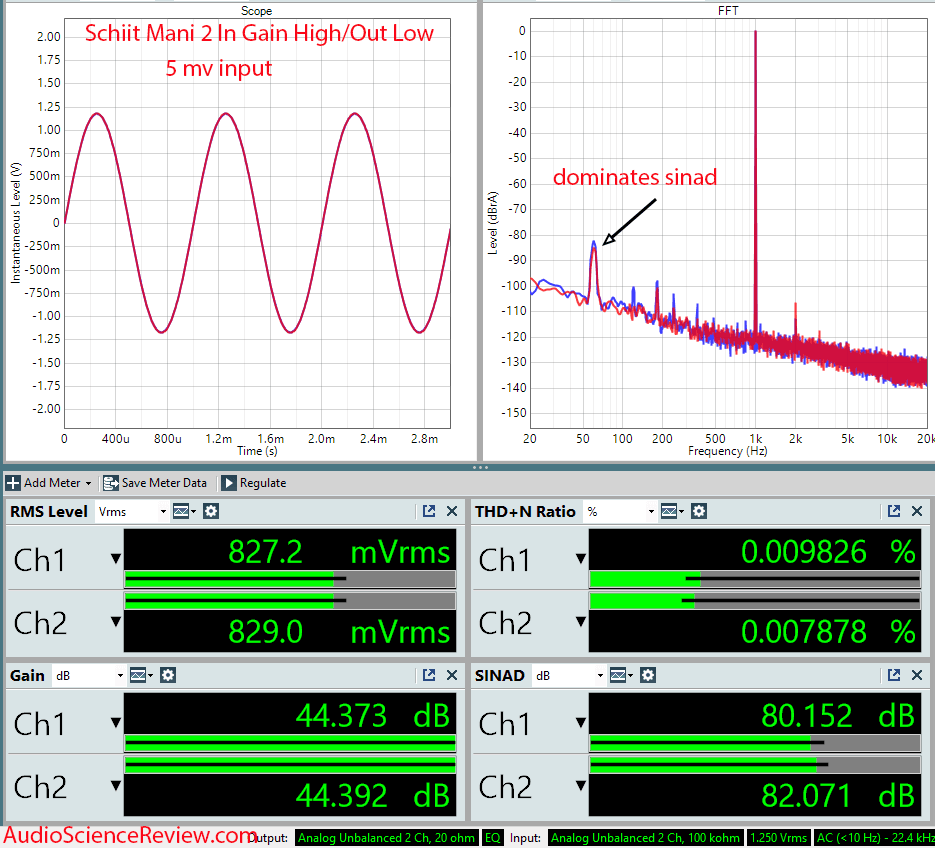This screenshot has width=935, height=848.
Task: Open RMS Level meter settings gear
Action: point(210,512)
